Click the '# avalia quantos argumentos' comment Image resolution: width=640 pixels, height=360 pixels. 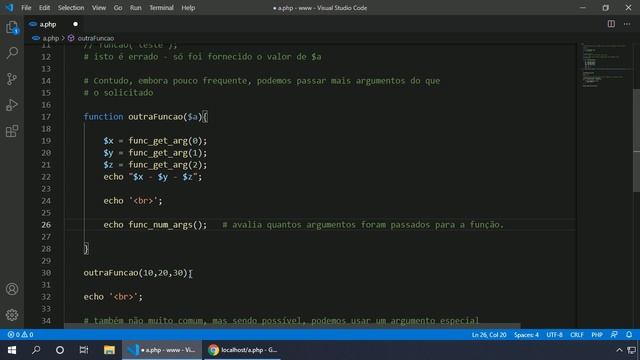coord(363,224)
